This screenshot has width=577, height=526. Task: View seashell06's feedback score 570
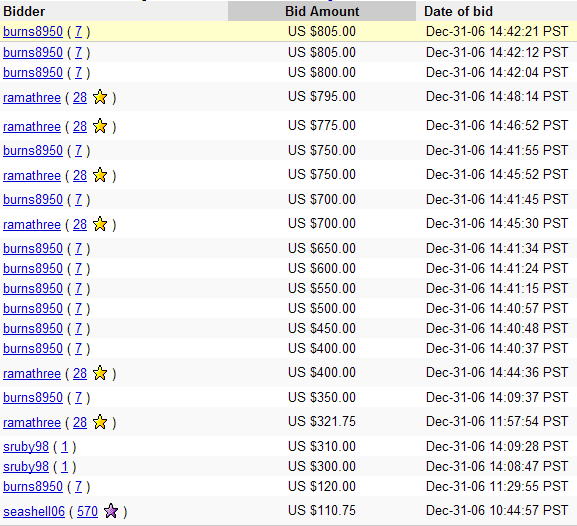tap(87, 511)
